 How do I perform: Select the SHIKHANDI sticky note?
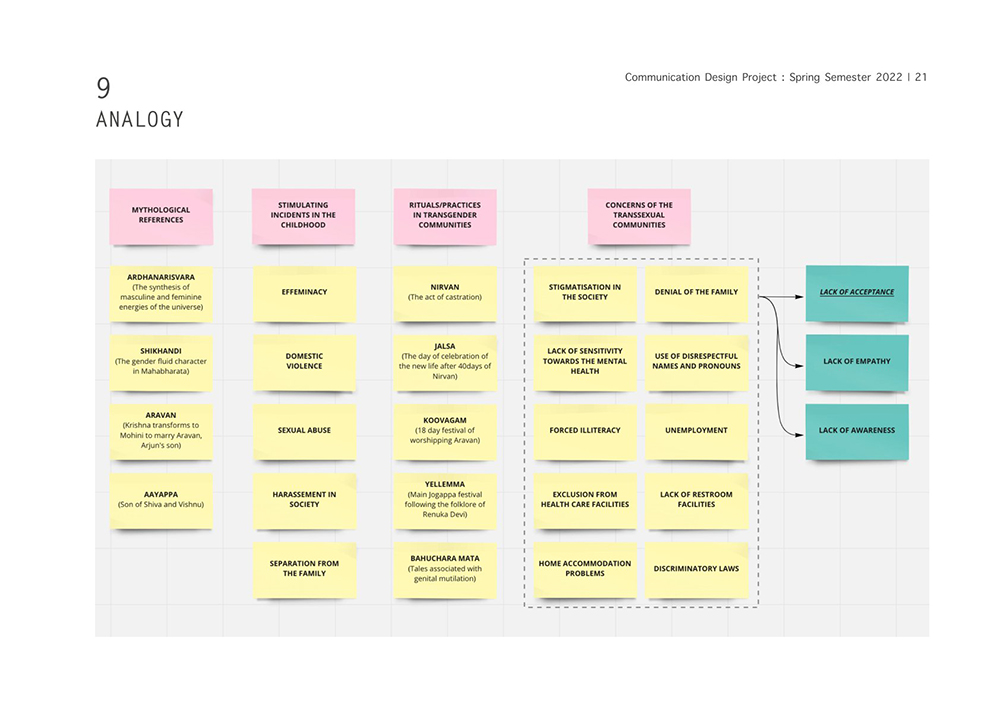pyautogui.click(x=161, y=362)
